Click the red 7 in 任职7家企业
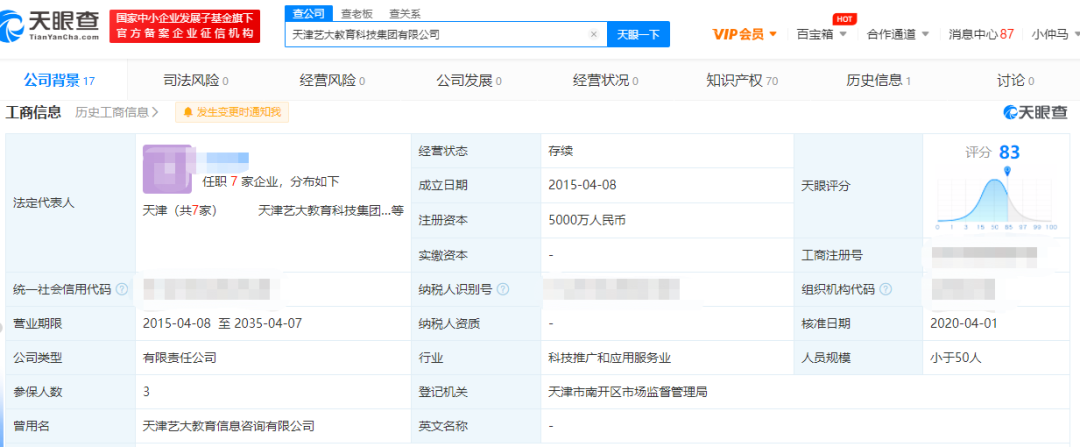Viewport: 1080px width, 447px height. coord(234,182)
